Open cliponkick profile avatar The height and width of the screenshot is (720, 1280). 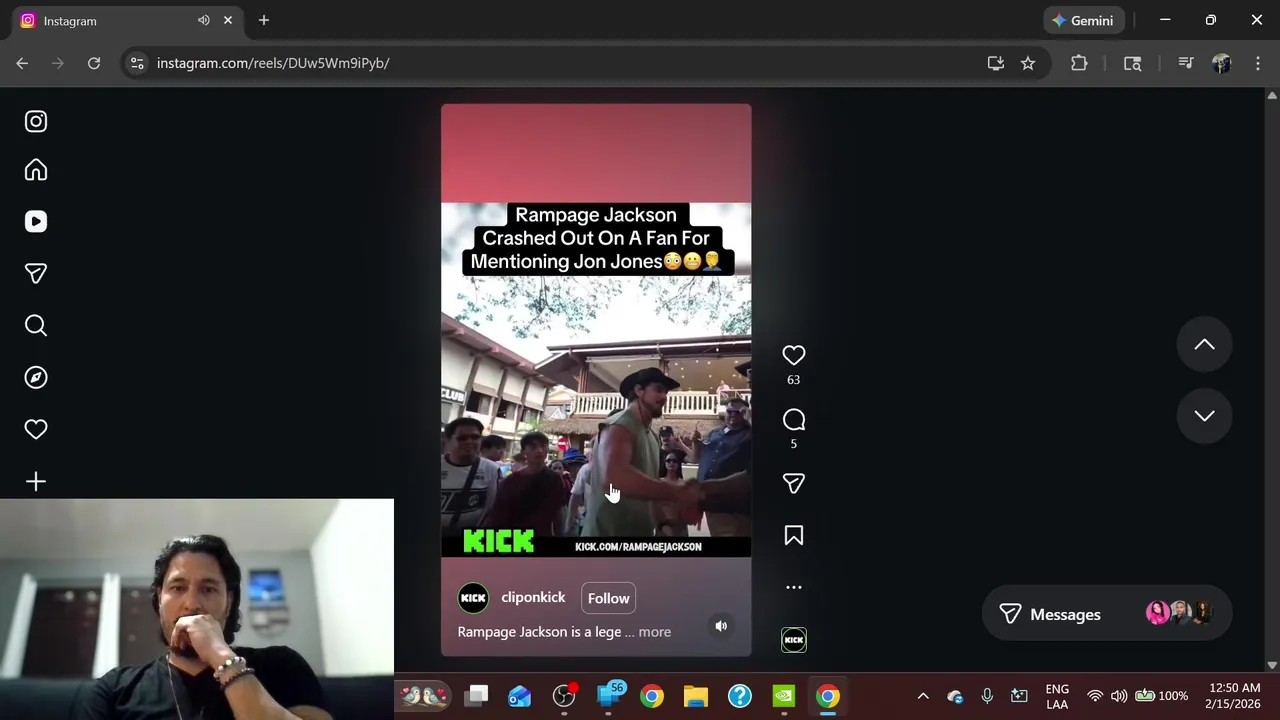pyautogui.click(x=473, y=598)
